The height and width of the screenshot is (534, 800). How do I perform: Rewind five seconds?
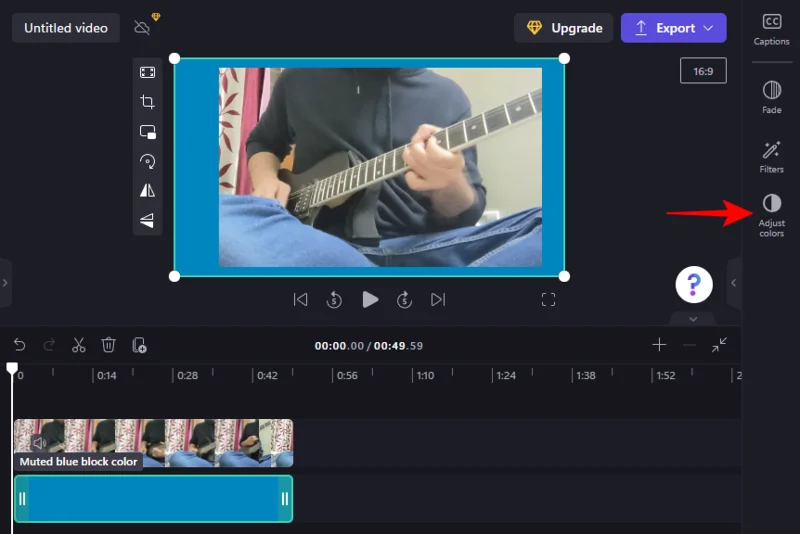(x=334, y=299)
